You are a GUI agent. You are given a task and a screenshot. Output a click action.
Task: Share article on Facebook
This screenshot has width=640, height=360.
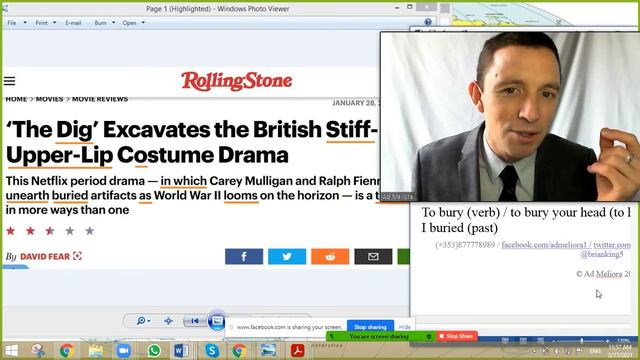tap(244, 256)
